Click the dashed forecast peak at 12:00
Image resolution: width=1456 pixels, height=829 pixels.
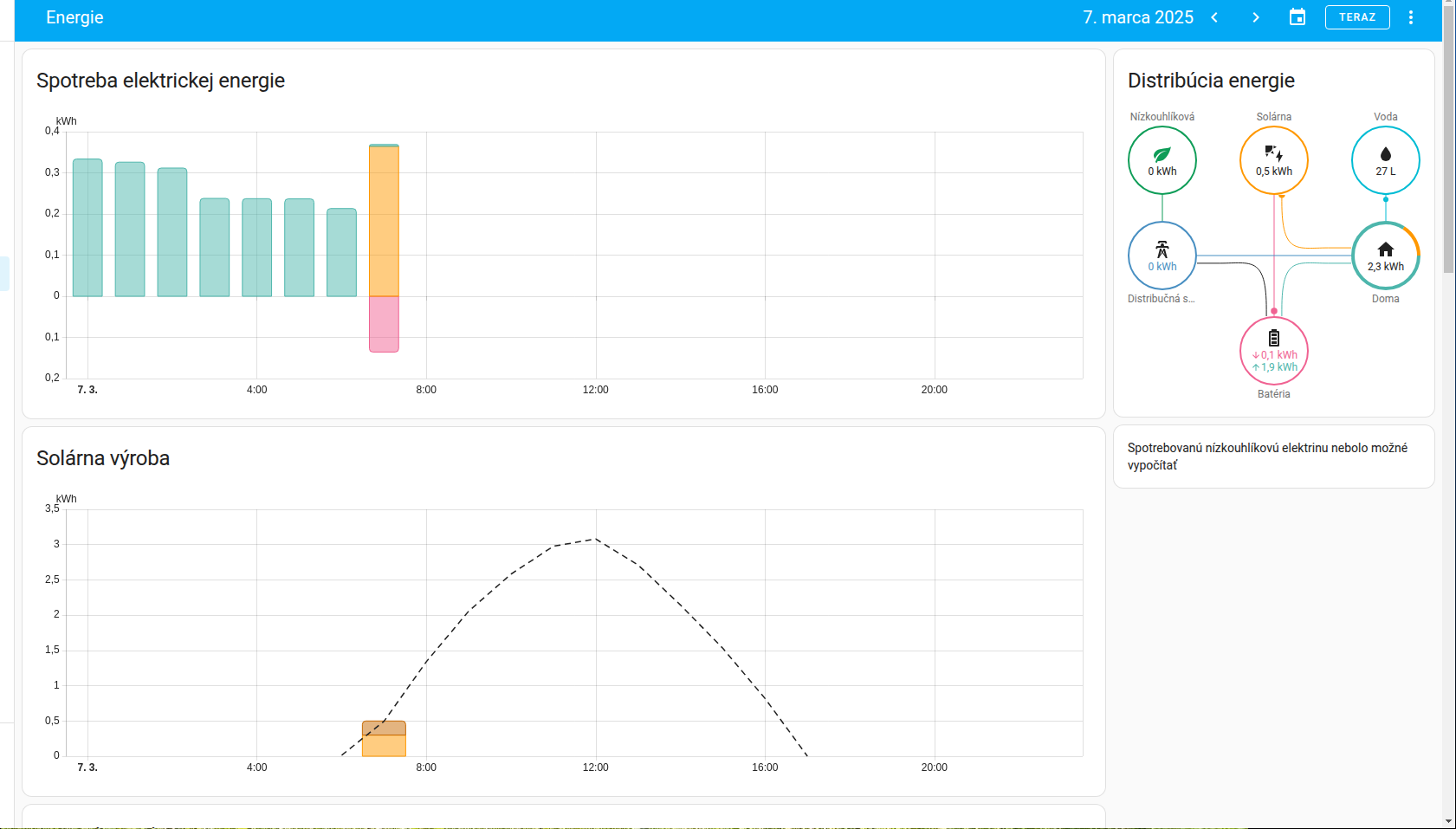[x=595, y=539]
